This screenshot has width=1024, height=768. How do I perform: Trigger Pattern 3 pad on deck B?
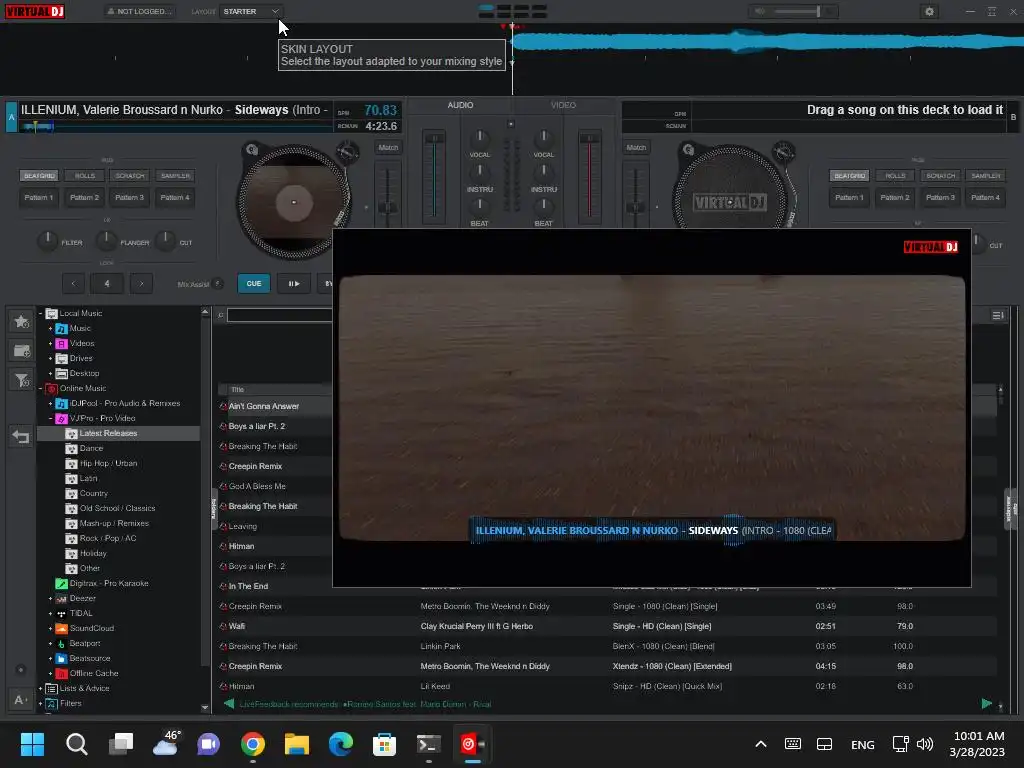[940, 197]
